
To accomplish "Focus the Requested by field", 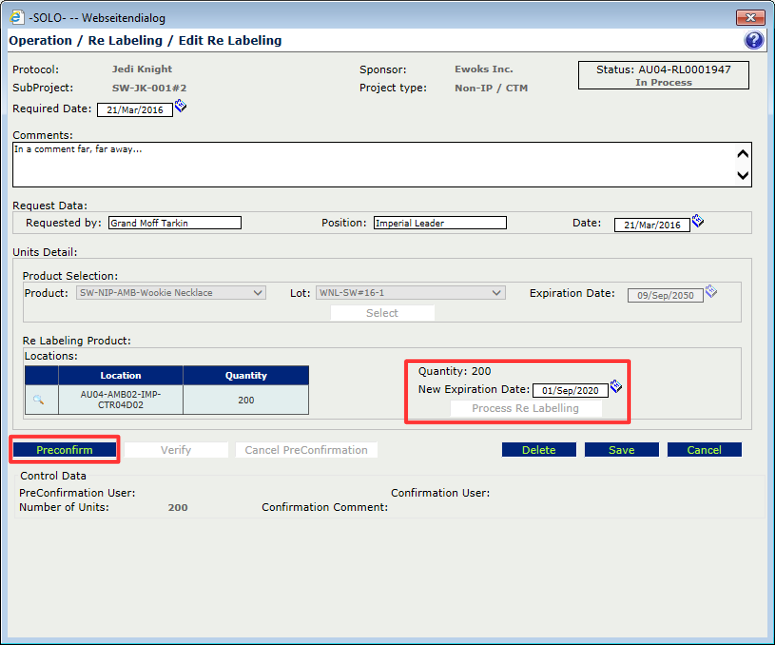I will tap(175, 223).
